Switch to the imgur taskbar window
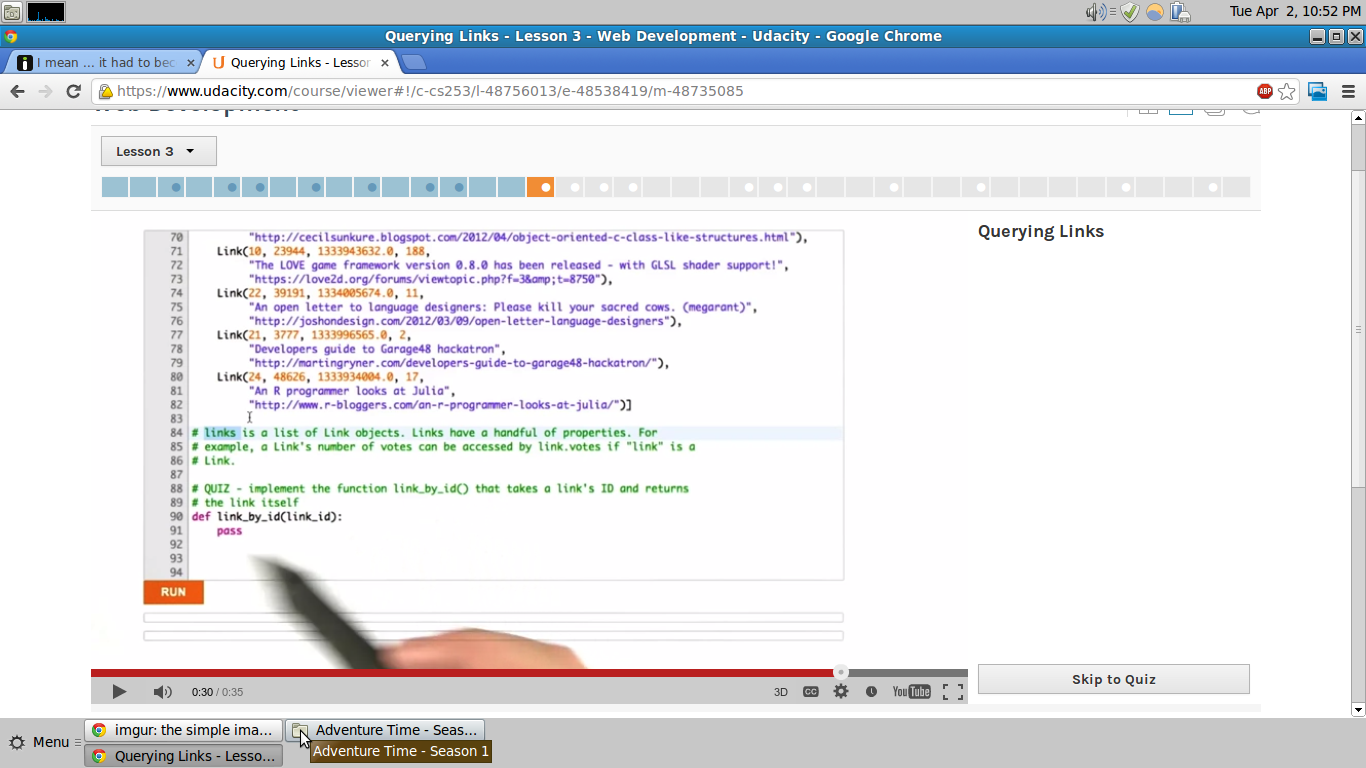The height and width of the screenshot is (768, 1366). [184, 730]
